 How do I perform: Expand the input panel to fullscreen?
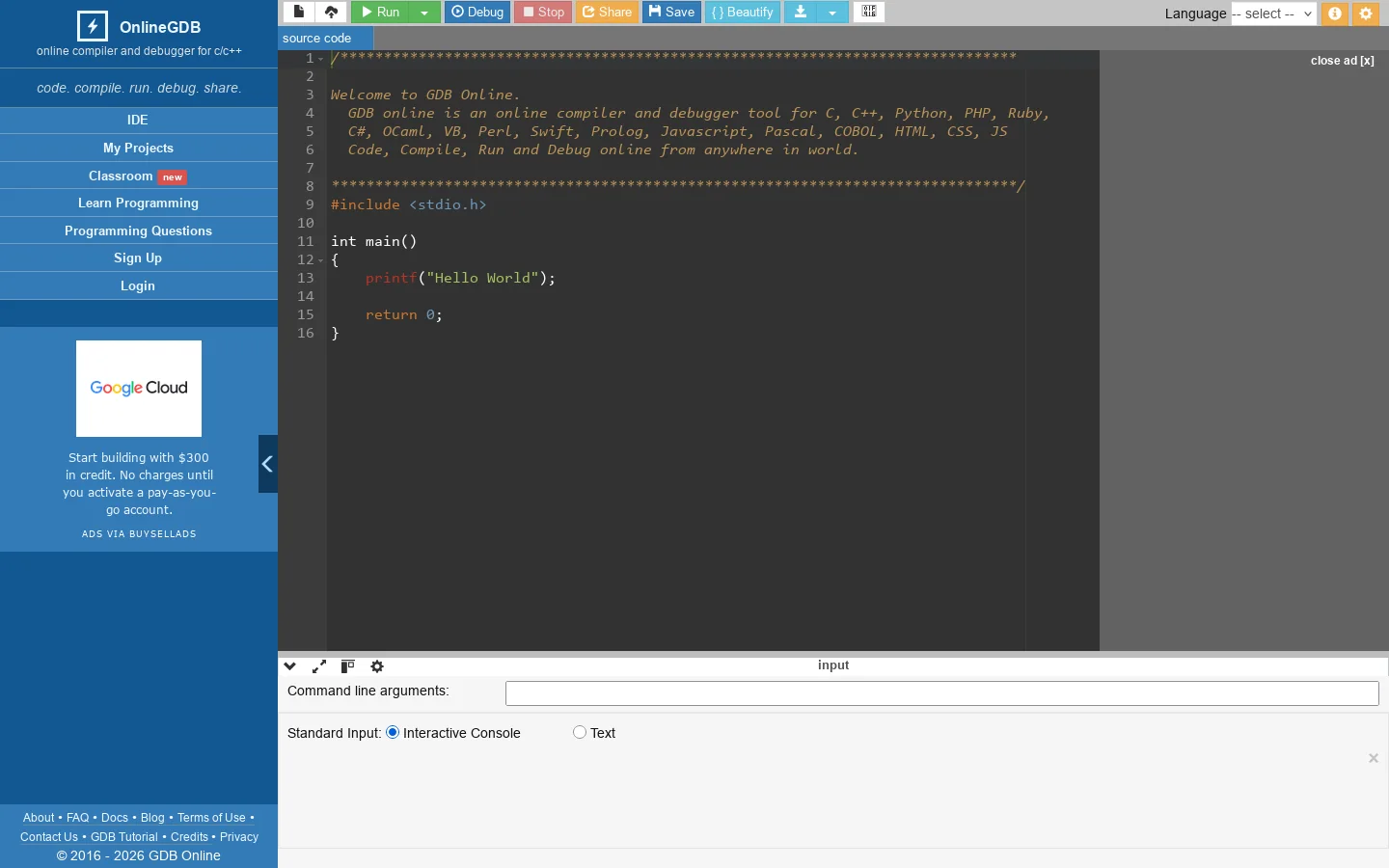tap(319, 666)
